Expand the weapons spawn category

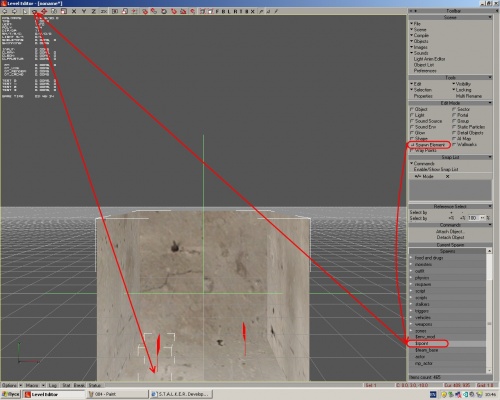(x=423, y=324)
